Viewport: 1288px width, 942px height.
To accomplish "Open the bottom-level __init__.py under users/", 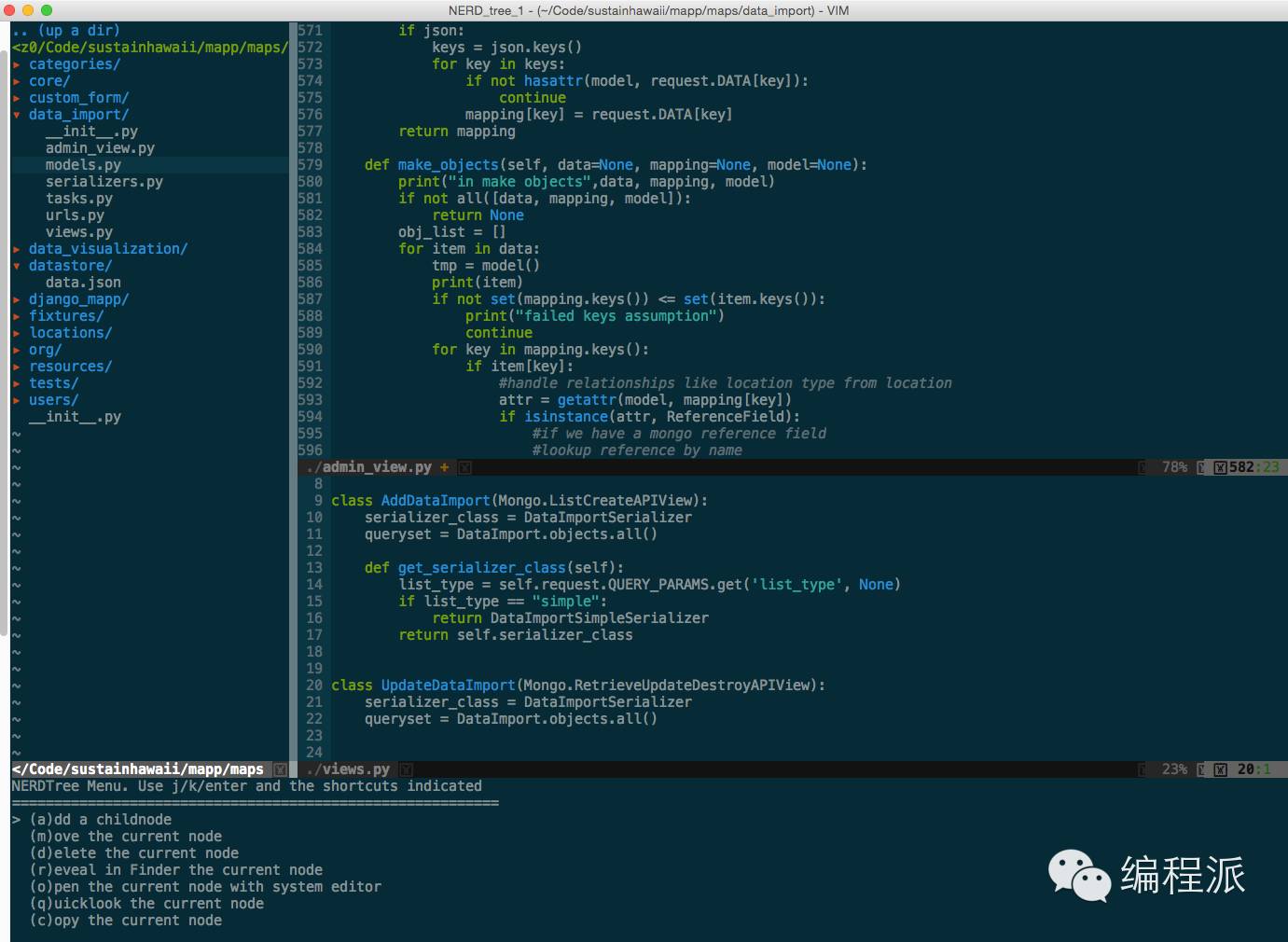I will point(75,417).
